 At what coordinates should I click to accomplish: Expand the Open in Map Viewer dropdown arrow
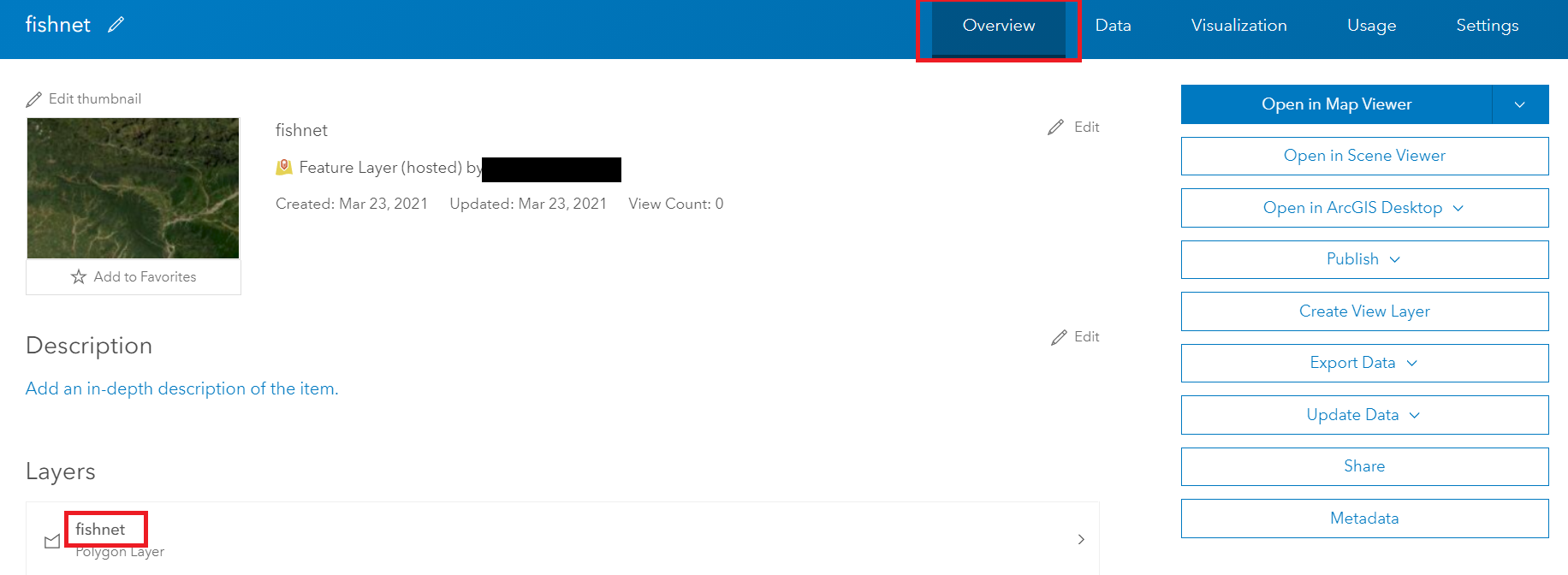tap(1519, 104)
